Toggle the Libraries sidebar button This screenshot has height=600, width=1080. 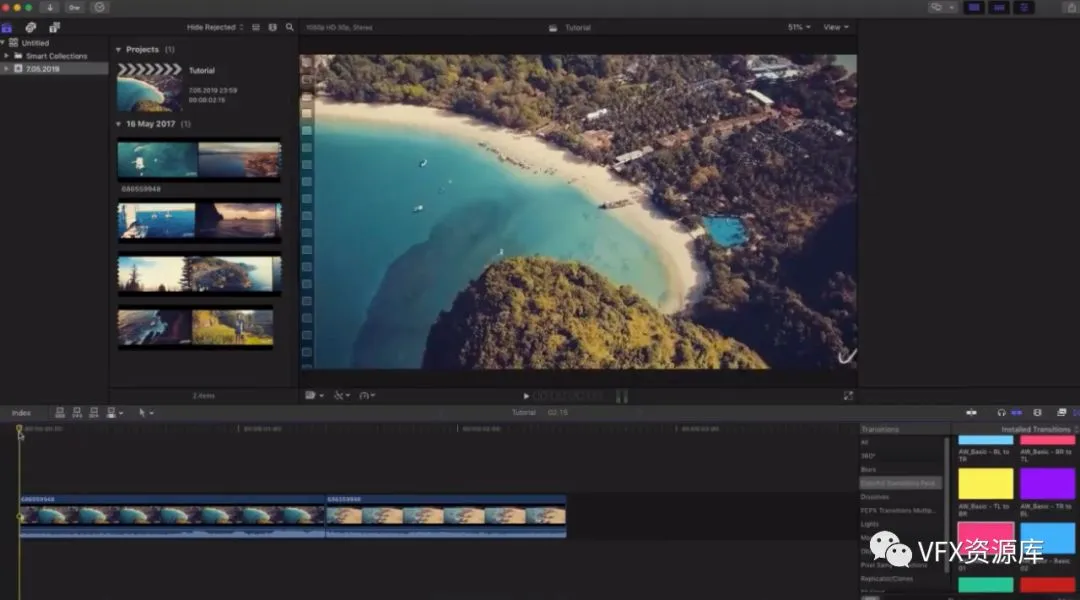[7, 27]
